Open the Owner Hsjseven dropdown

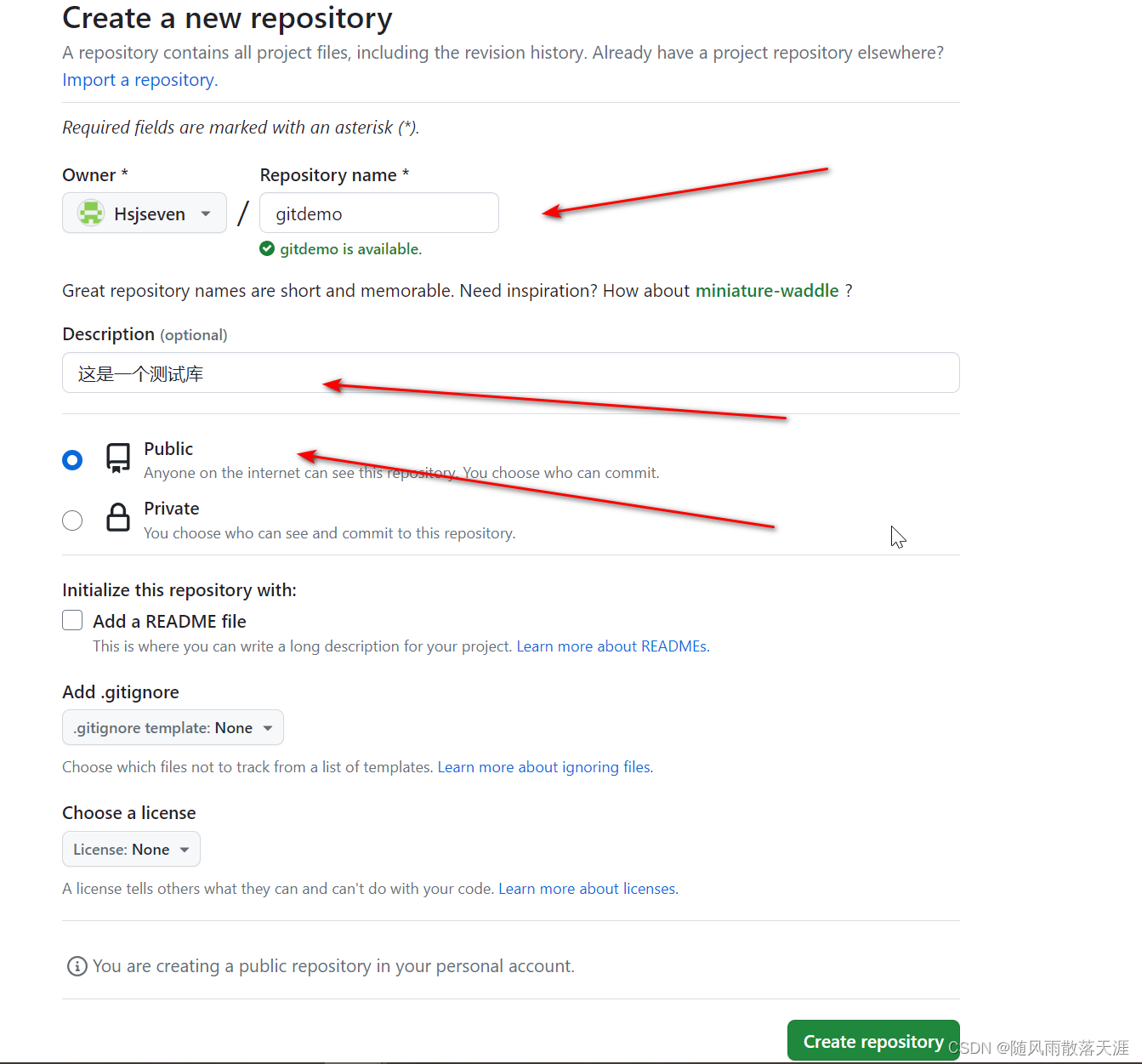(145, 213)
